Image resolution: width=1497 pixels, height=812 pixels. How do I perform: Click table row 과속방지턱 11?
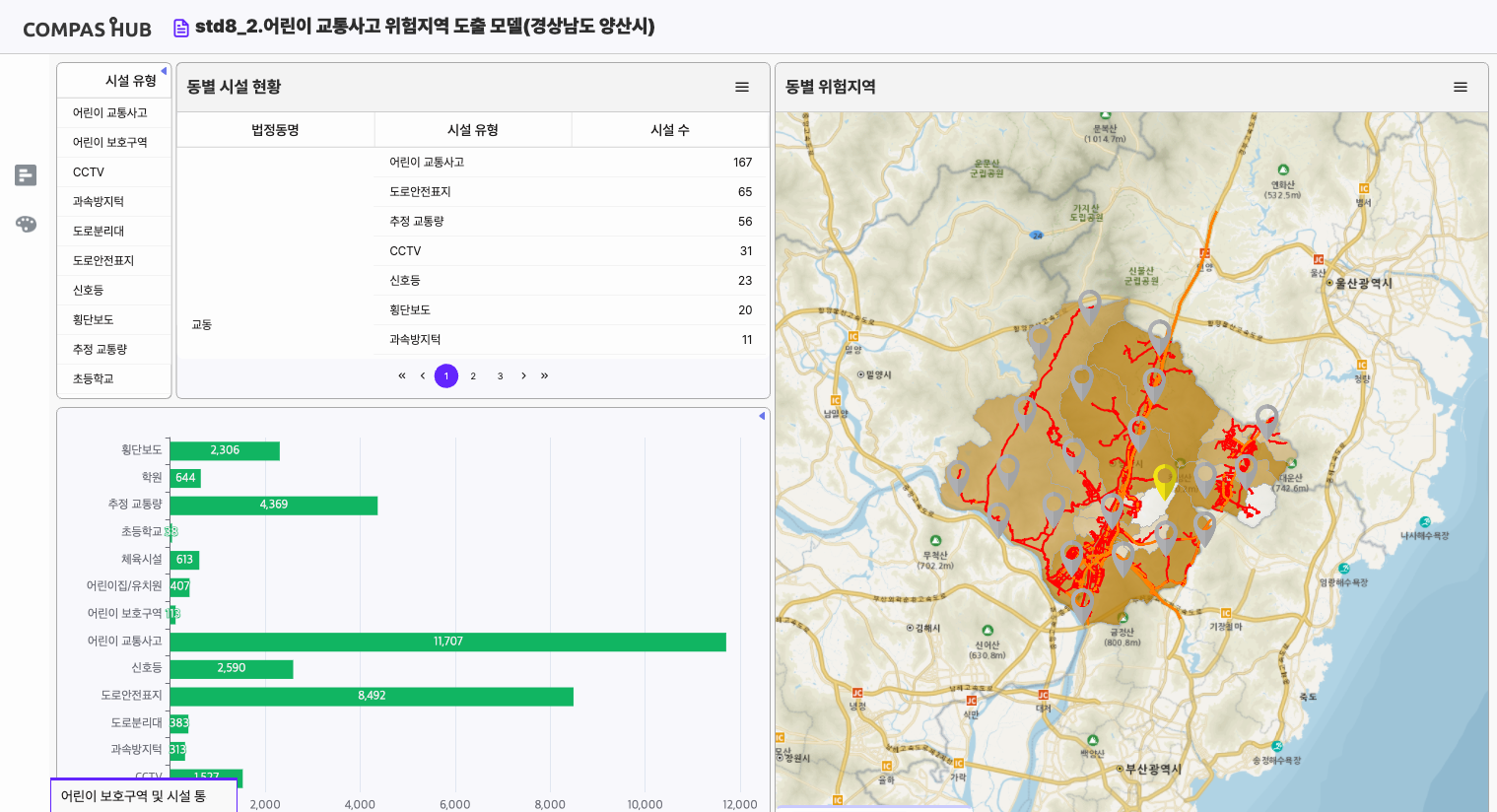tap(571, 339)
